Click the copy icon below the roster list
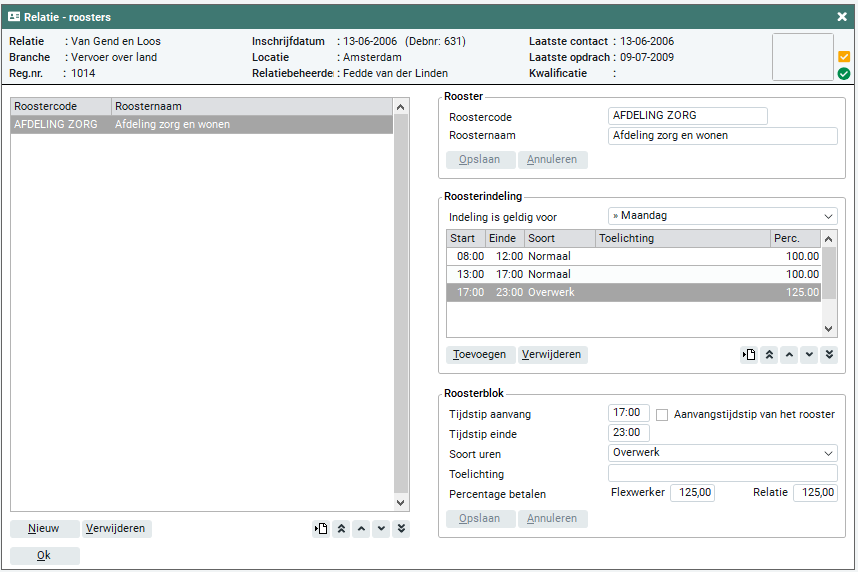 [x=321, y=529]
